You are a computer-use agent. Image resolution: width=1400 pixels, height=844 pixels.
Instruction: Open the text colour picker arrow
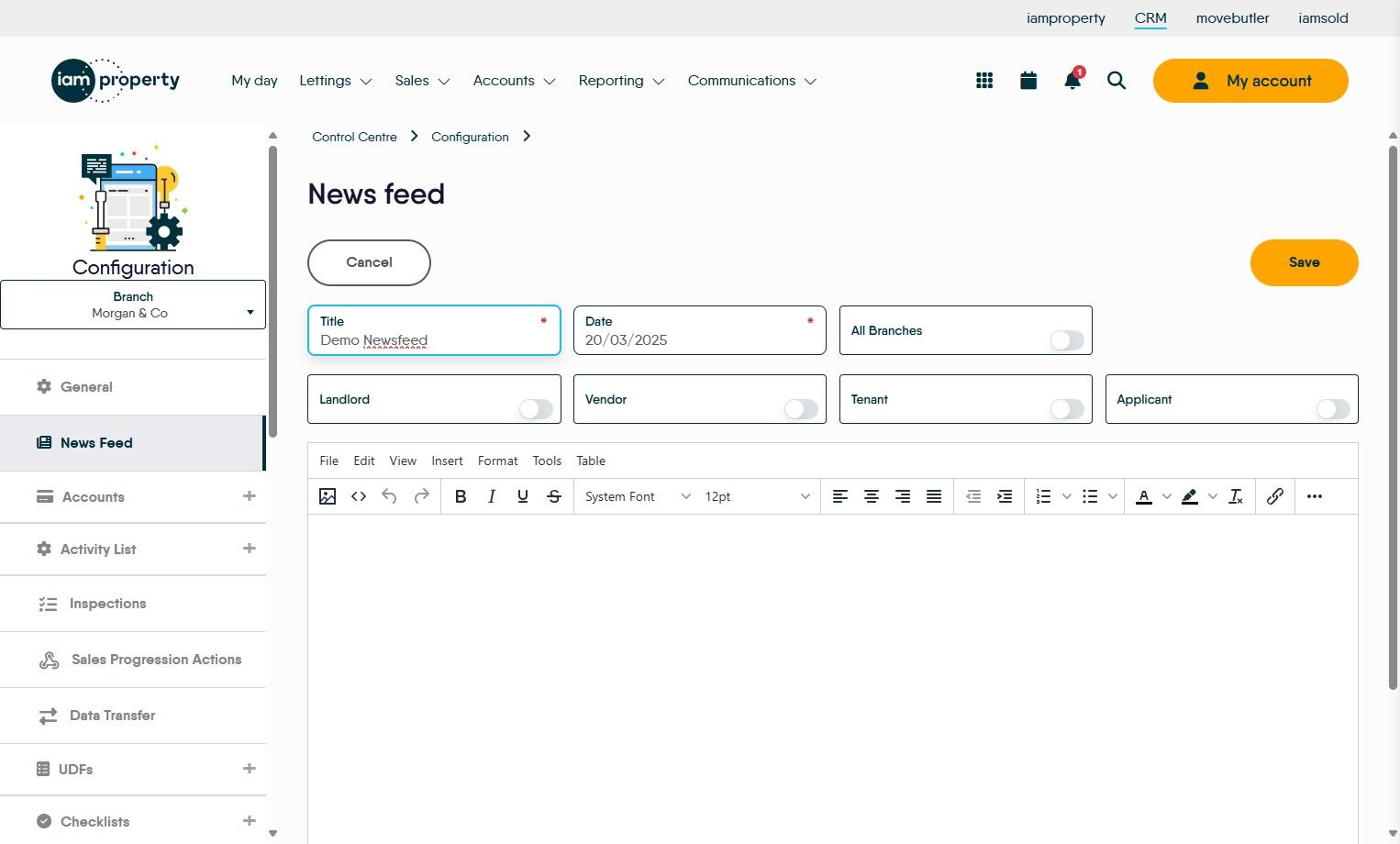click(1167, 496)
